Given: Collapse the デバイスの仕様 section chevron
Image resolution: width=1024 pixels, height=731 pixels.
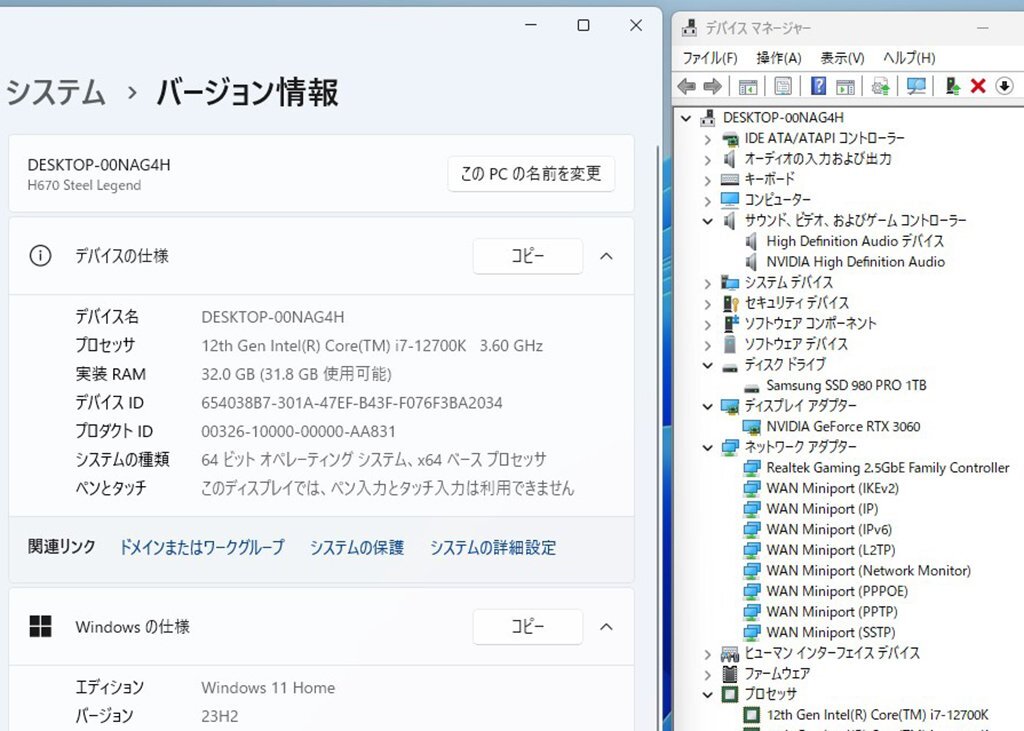Looking at the screenshot, I should pyautogui.click(x=606, y=256).
